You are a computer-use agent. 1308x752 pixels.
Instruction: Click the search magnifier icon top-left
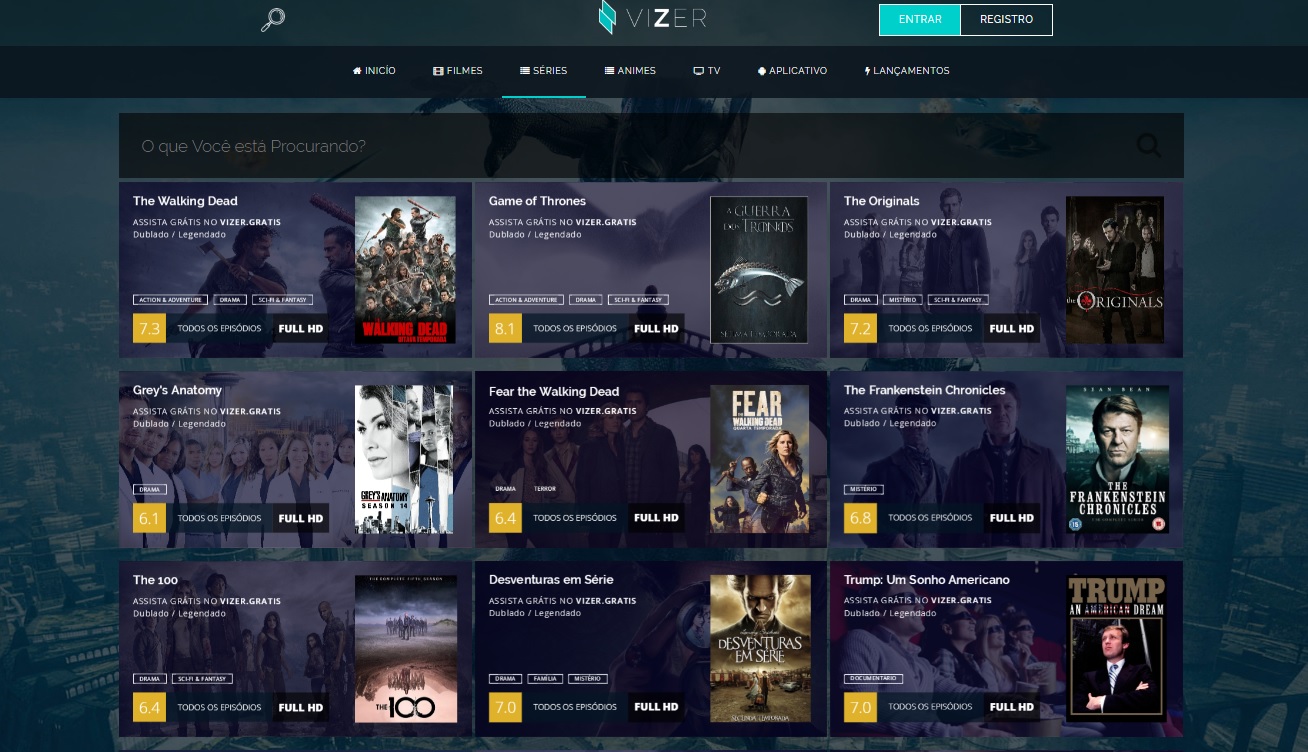pos(271,19)
